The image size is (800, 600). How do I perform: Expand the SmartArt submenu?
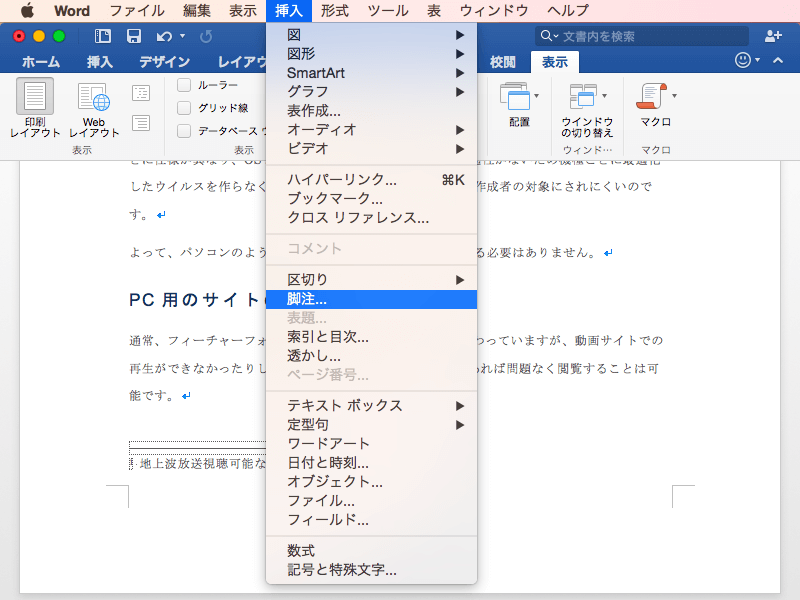[371, 73]
